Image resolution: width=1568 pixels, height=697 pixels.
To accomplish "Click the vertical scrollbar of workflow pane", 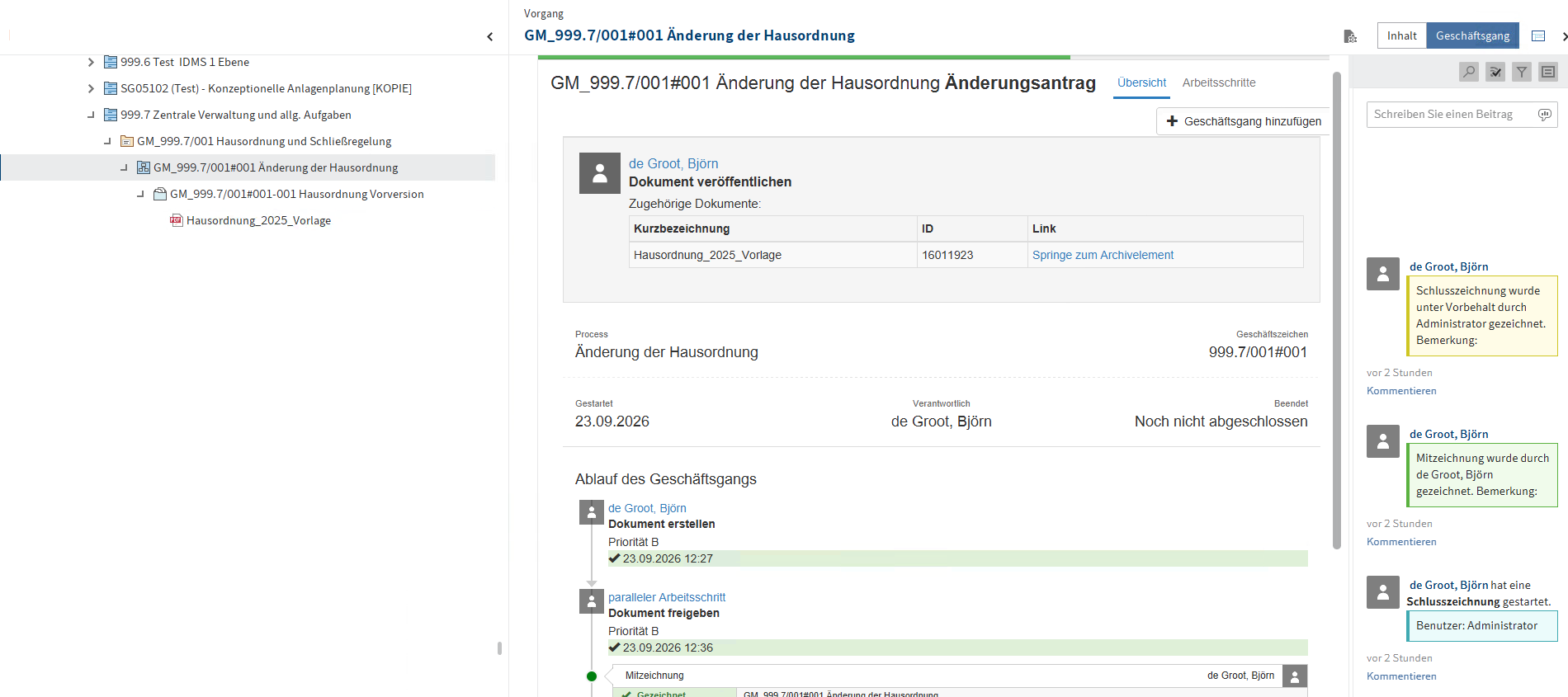I will click(x=1337, y=310).
